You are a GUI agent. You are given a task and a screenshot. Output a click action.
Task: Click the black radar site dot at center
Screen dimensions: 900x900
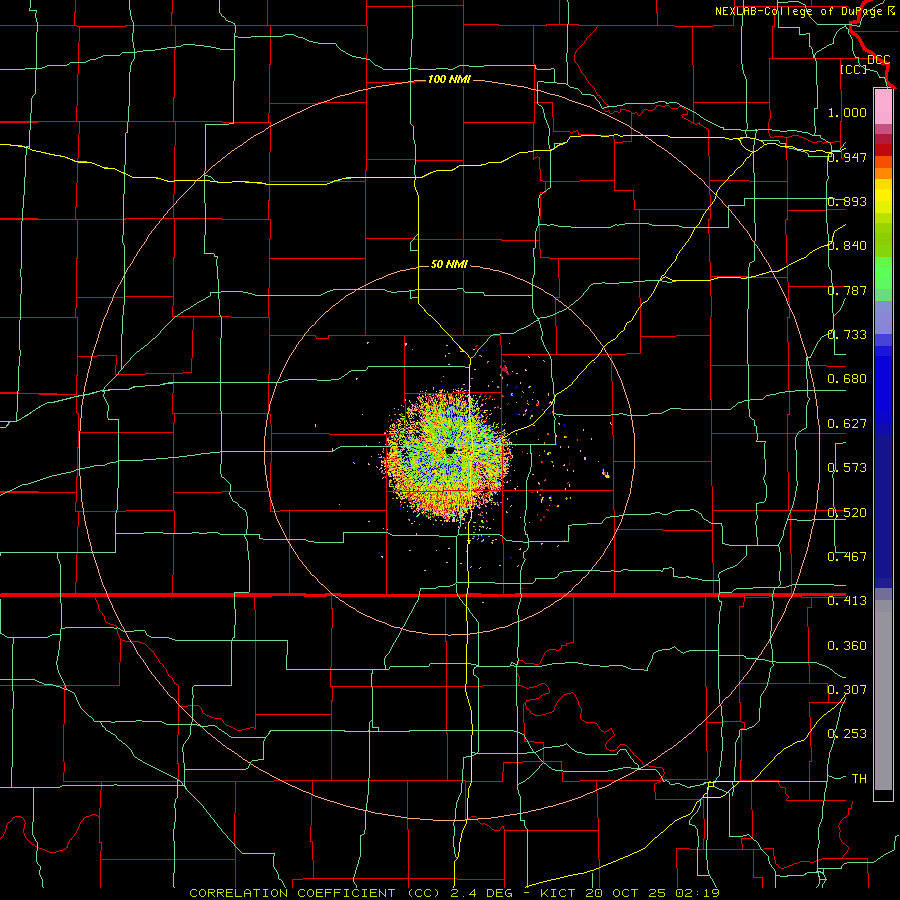tap(450, 451)
